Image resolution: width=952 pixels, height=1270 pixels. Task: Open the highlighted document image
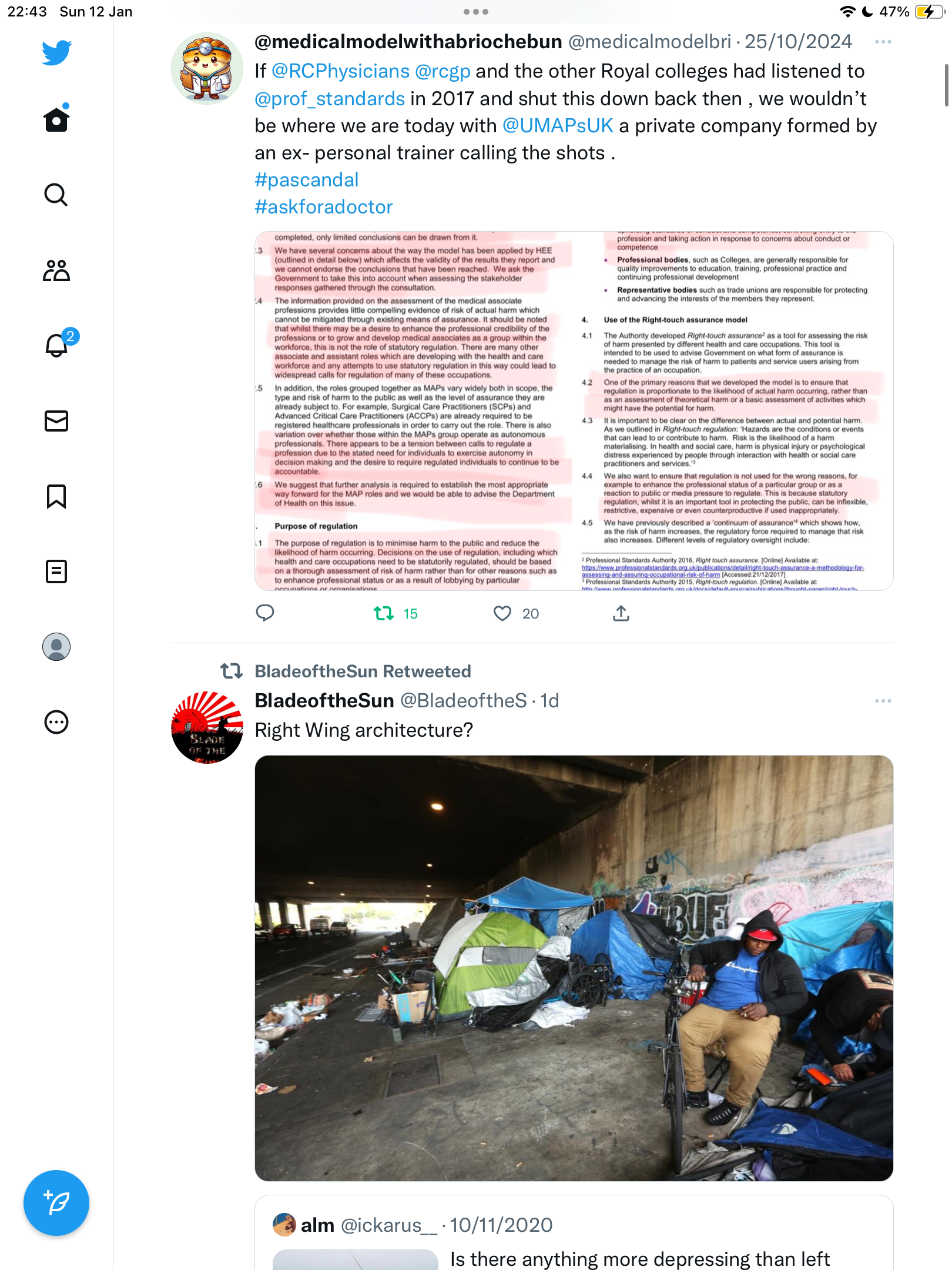pos(574,411)
